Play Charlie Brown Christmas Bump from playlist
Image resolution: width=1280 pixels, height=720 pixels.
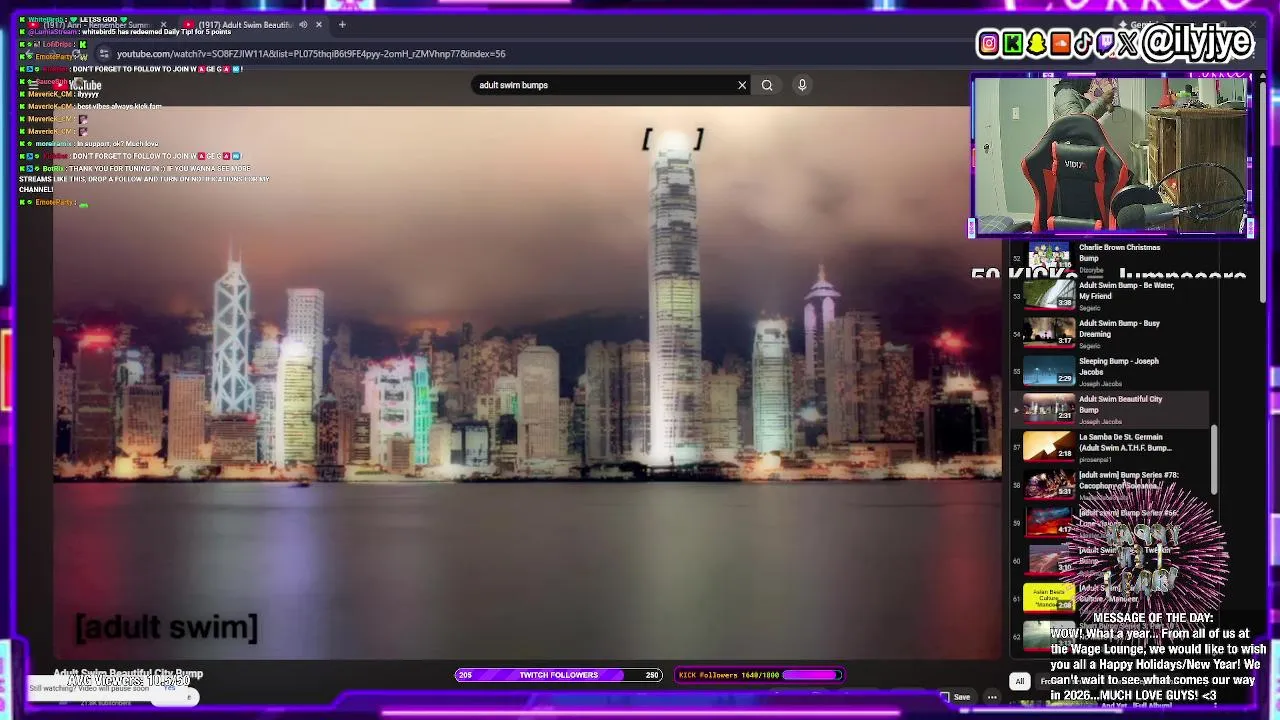[1110, 258]
